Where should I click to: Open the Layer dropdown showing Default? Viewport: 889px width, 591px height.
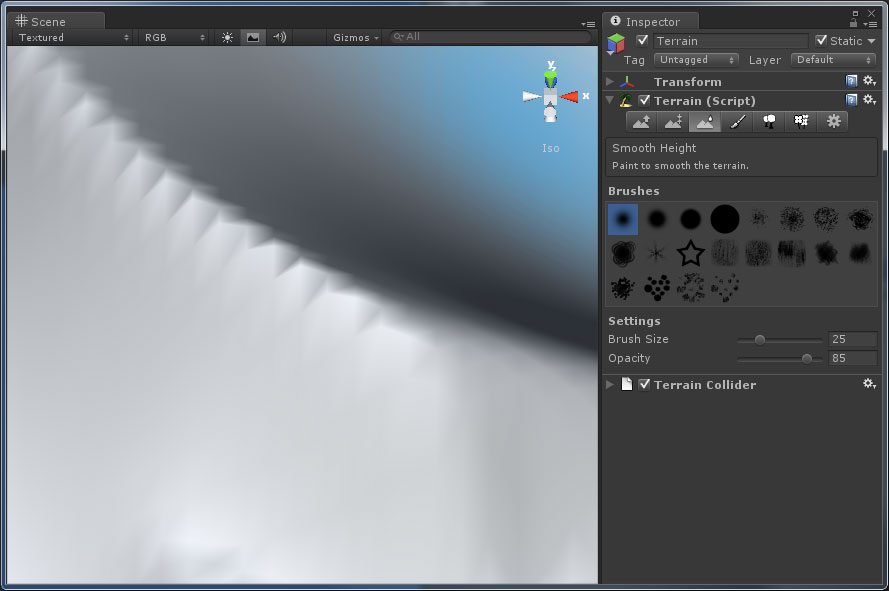click(x=833, y=60)
